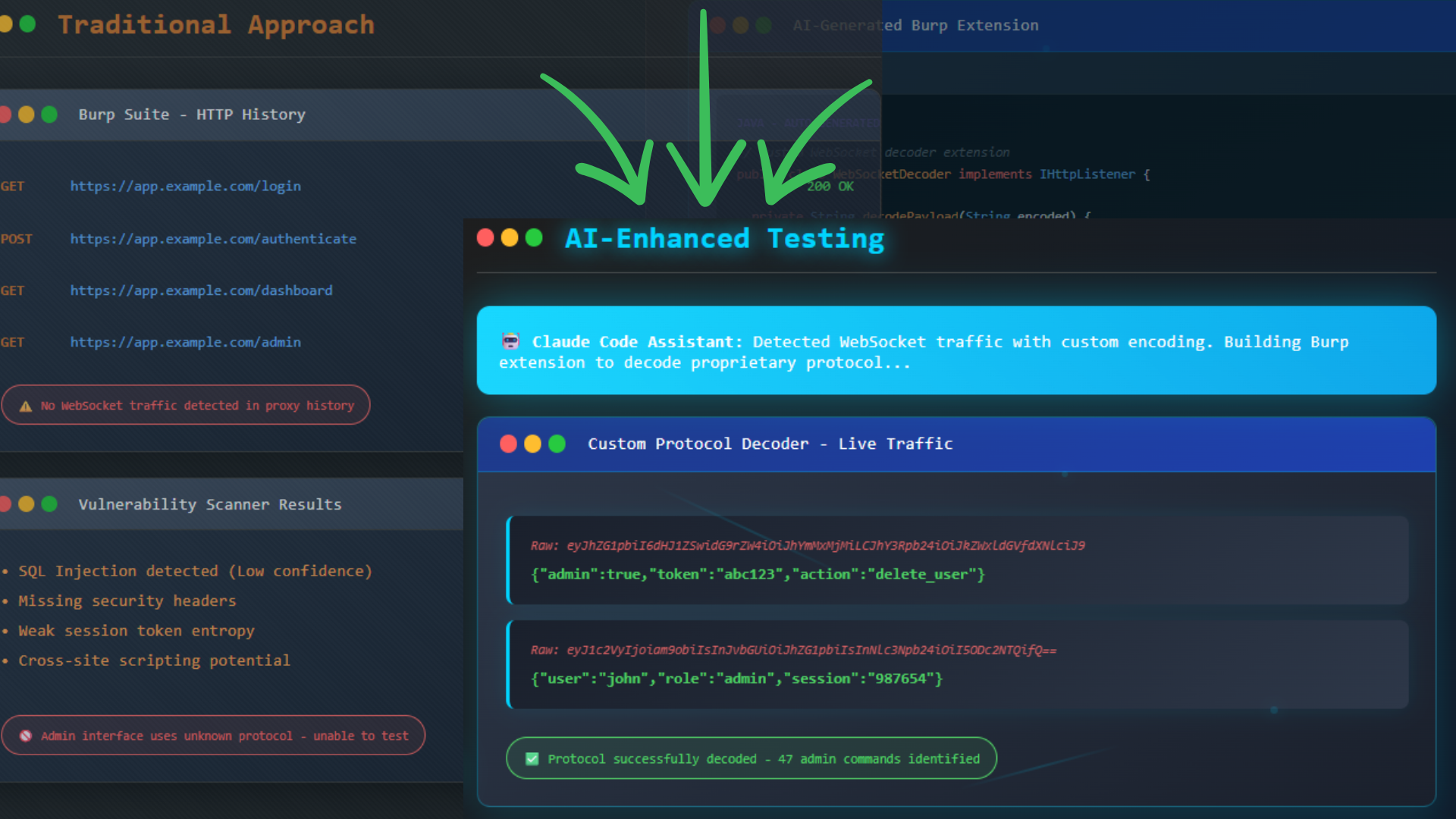
Task: Select the GET method of the dashboard request
Action: click(12, 291)
